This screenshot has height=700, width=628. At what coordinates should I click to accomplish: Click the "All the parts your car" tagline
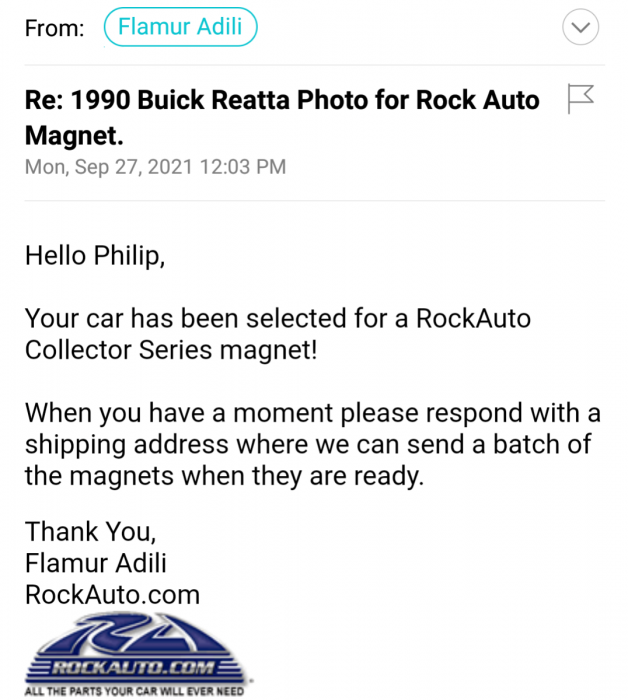(x=134, y=690)
